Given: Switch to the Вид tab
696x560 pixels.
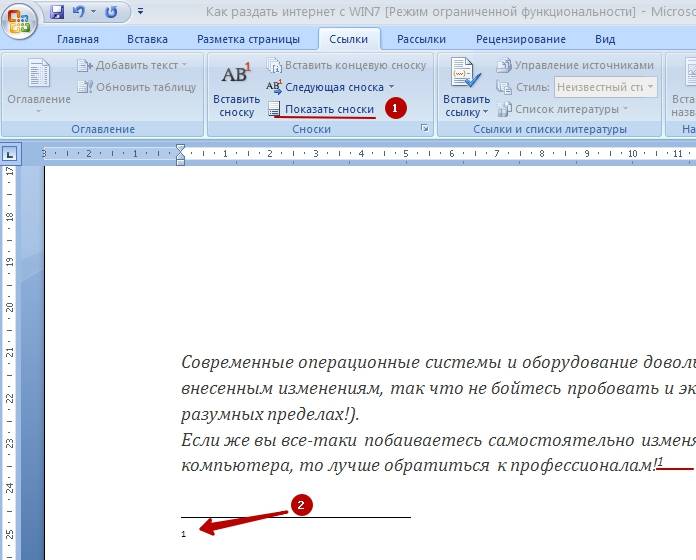Looking at the screenshot, I should 605,39.
